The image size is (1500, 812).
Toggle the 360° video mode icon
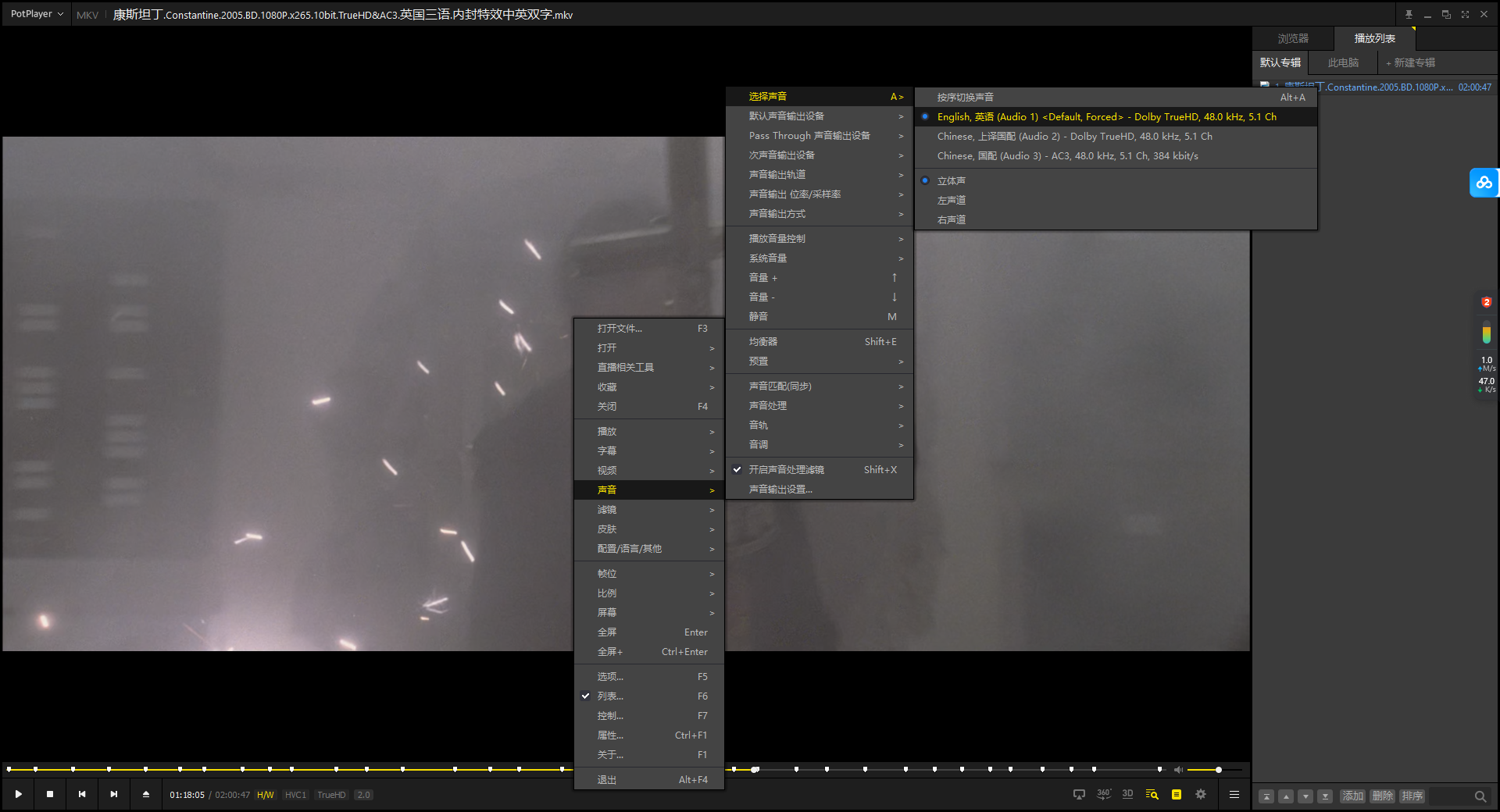tap(1103, 794)
